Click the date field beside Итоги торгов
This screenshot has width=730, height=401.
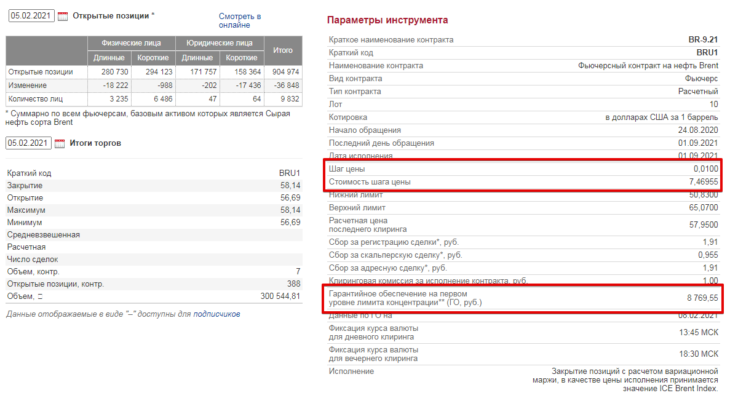coord(28,143)
